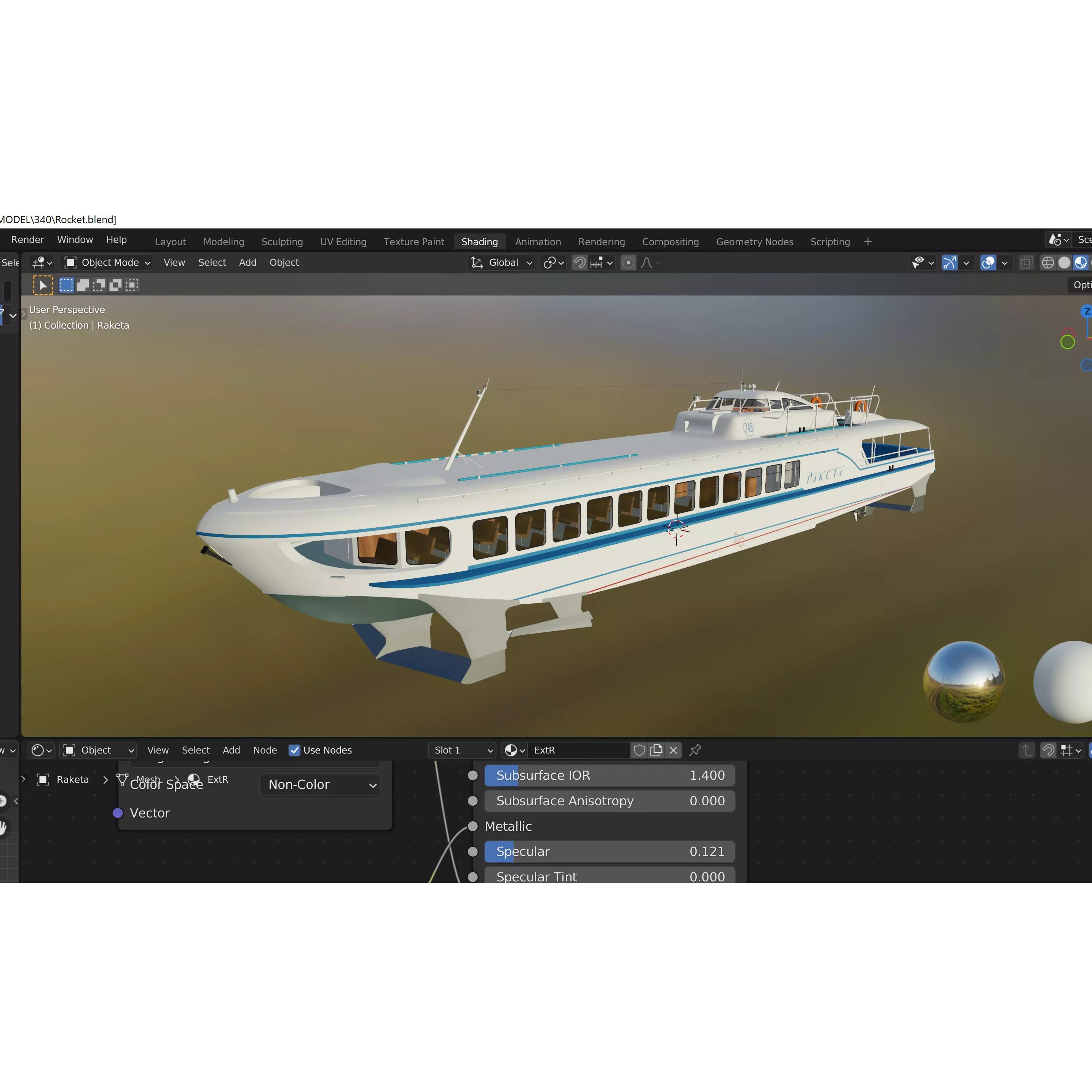Viewport: 1092px width, 1092px height.
Task: Uncheck the Use Nodes checkbox
Action: pyautogui.click(x=294, y=750)
